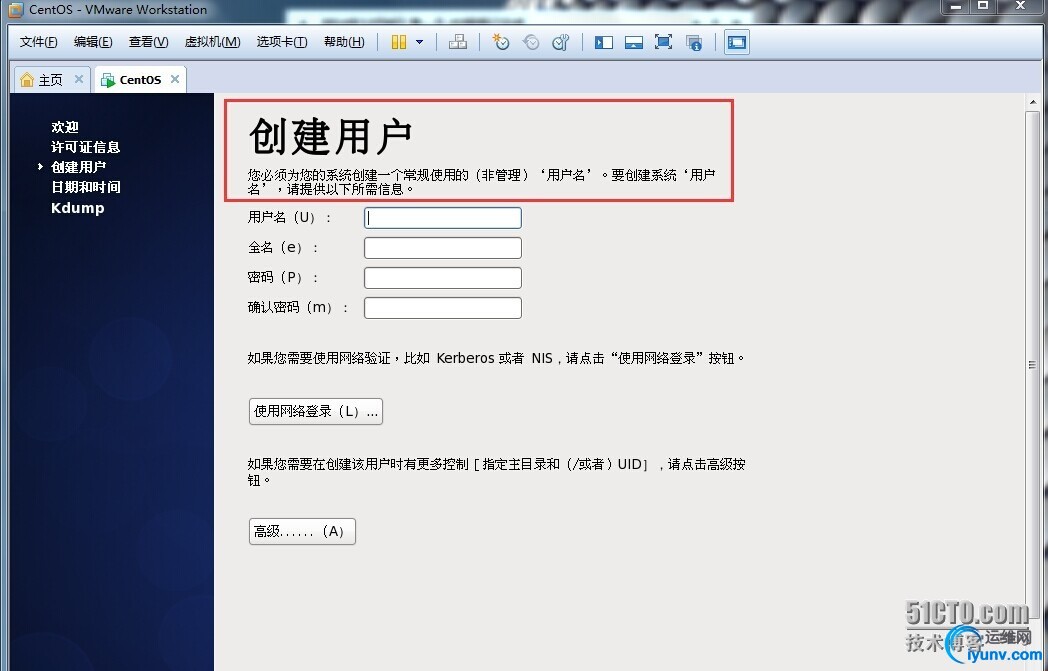This screenshot has width=1048, height=671.
Task: Select 许可证信息 in the sidebar
Action: tap(86, 147)
